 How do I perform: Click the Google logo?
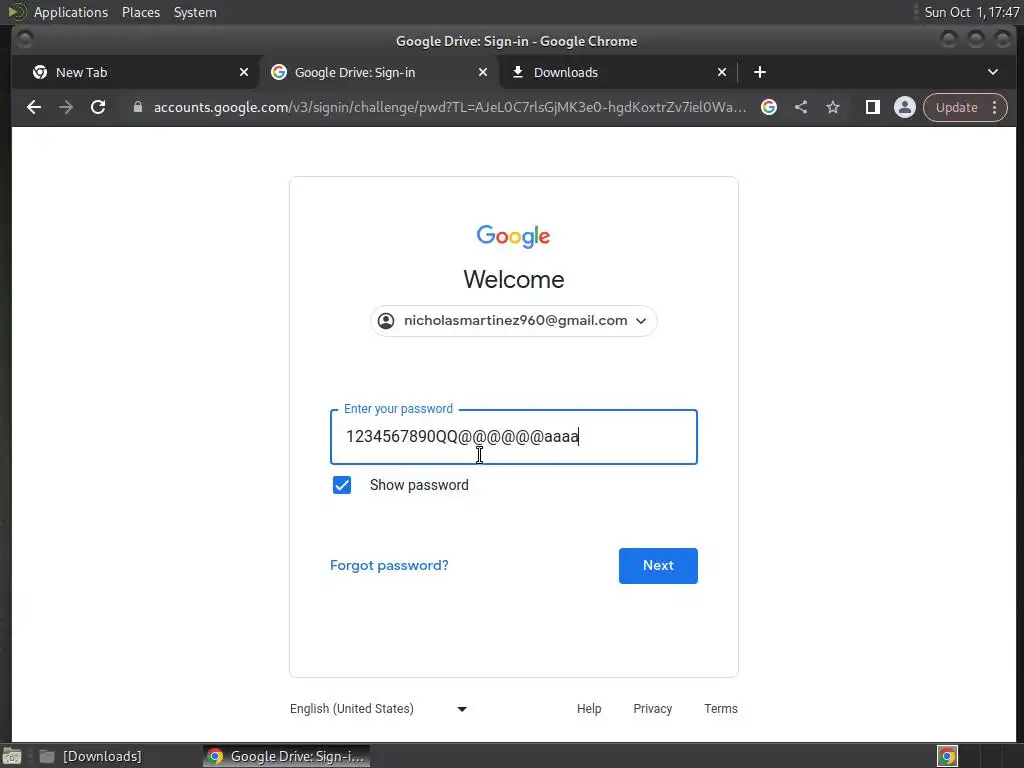click(513, 236)
